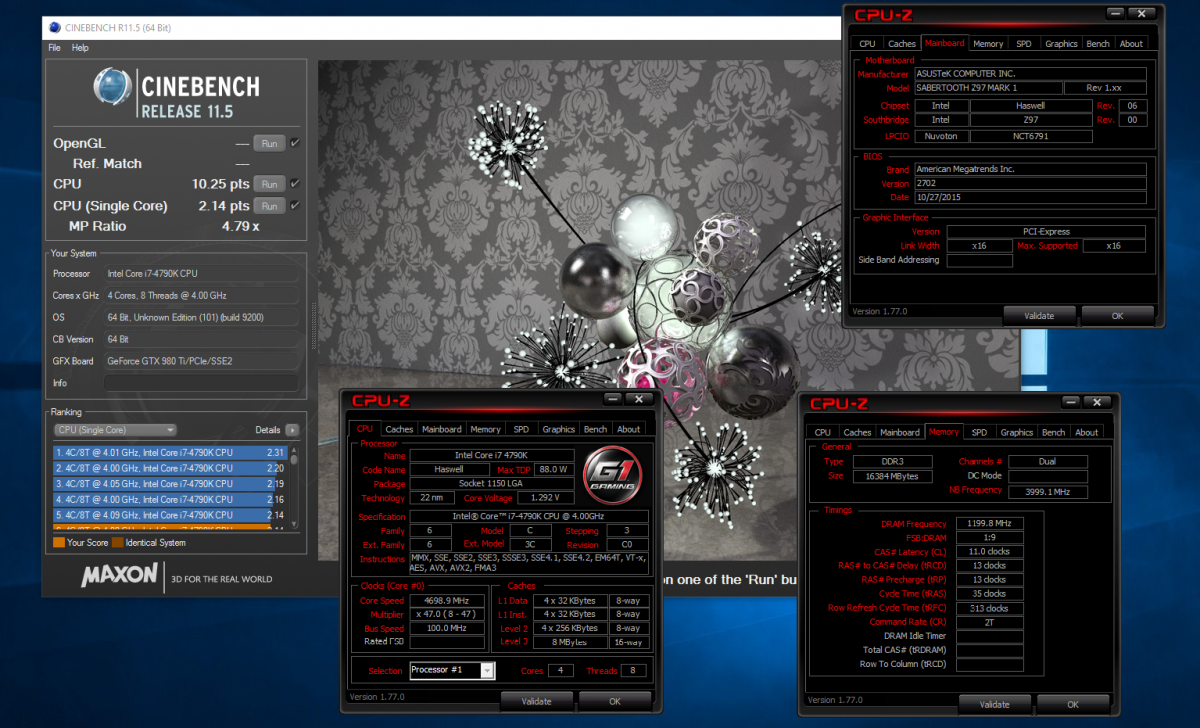Click the Details arrow button in Ranking
Image resolution: width=1200 pixels, height=728 pixels.
(292, 430)
